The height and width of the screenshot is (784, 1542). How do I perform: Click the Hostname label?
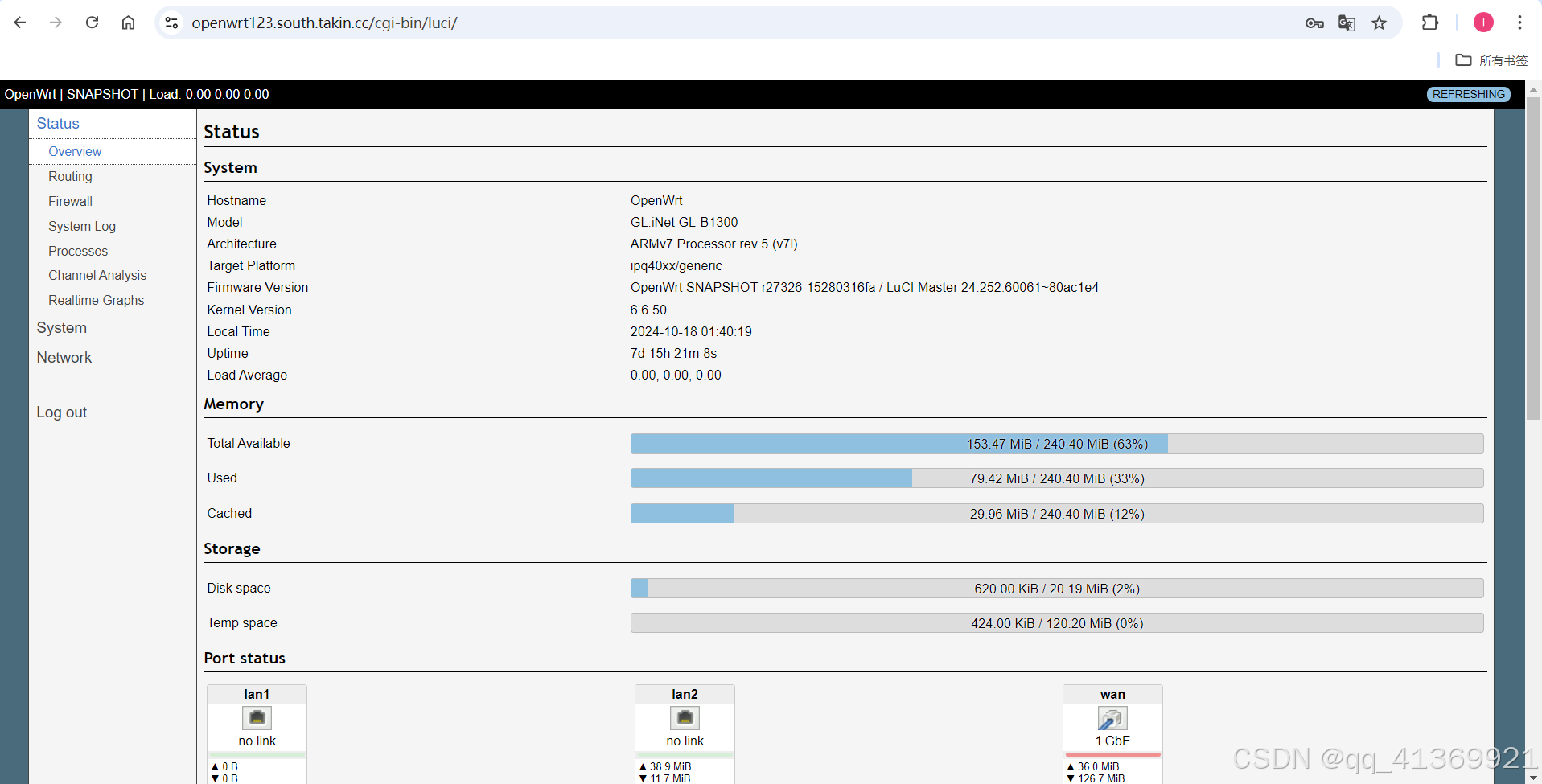pyautogui.click(x=236, y=200)
